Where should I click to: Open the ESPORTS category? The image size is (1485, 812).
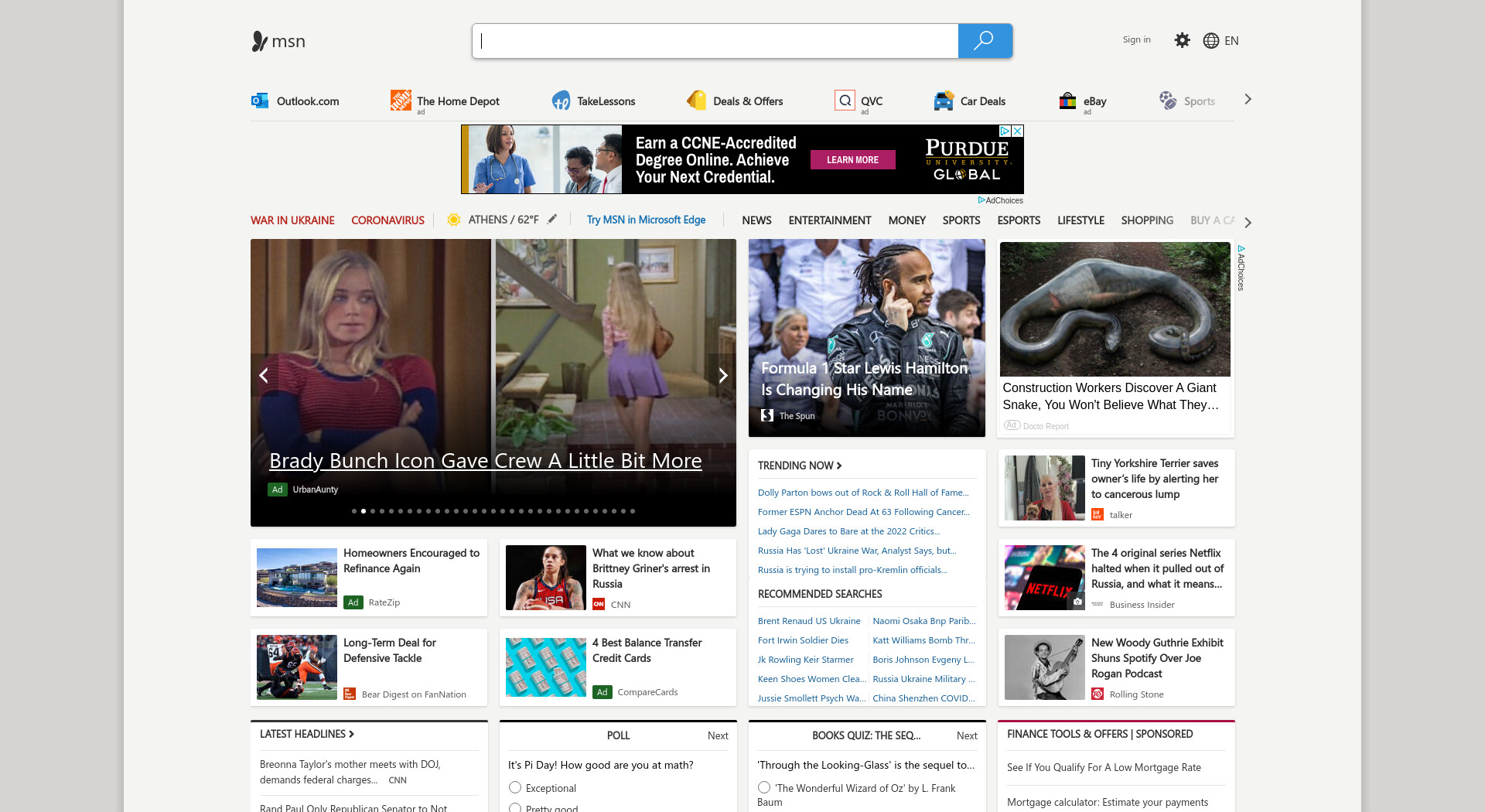coord(1019,220)
